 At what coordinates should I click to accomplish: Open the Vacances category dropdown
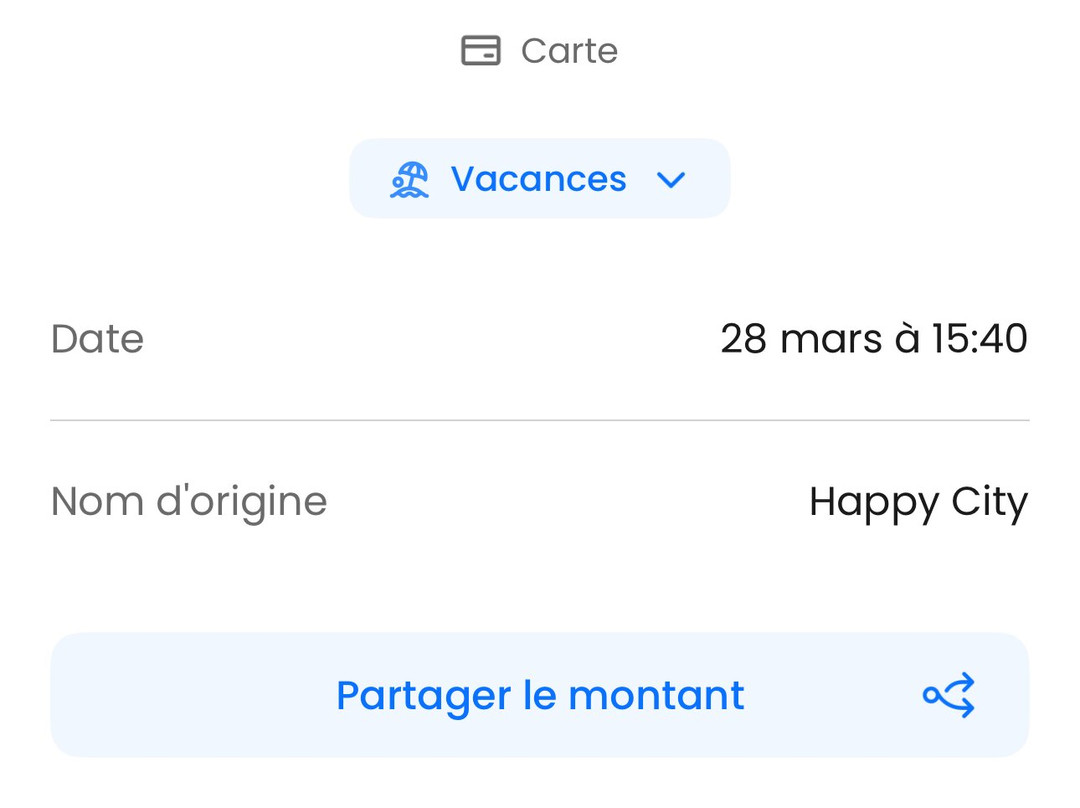(x=539, y=179)
